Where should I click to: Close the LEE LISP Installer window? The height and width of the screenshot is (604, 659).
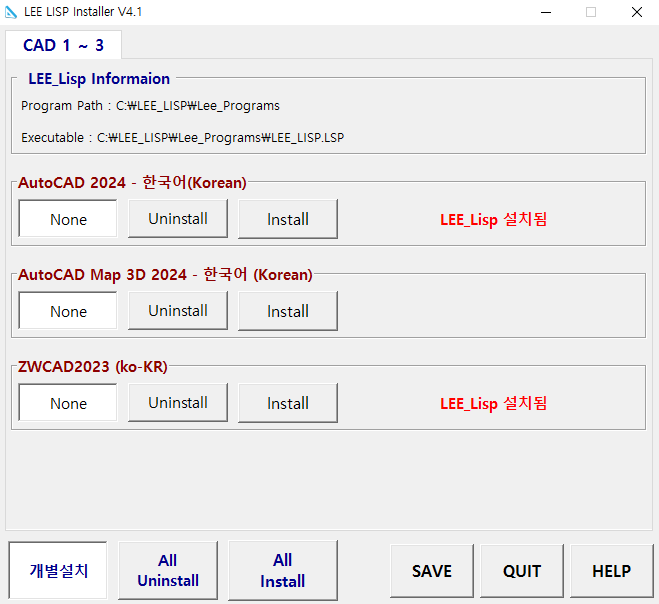tap(637, 12)
